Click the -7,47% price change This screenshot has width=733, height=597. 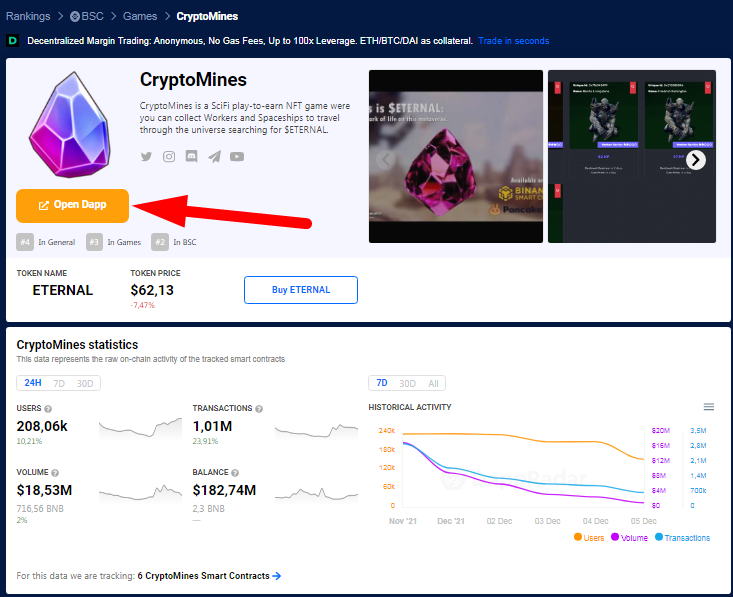click(x=143, y=305)
